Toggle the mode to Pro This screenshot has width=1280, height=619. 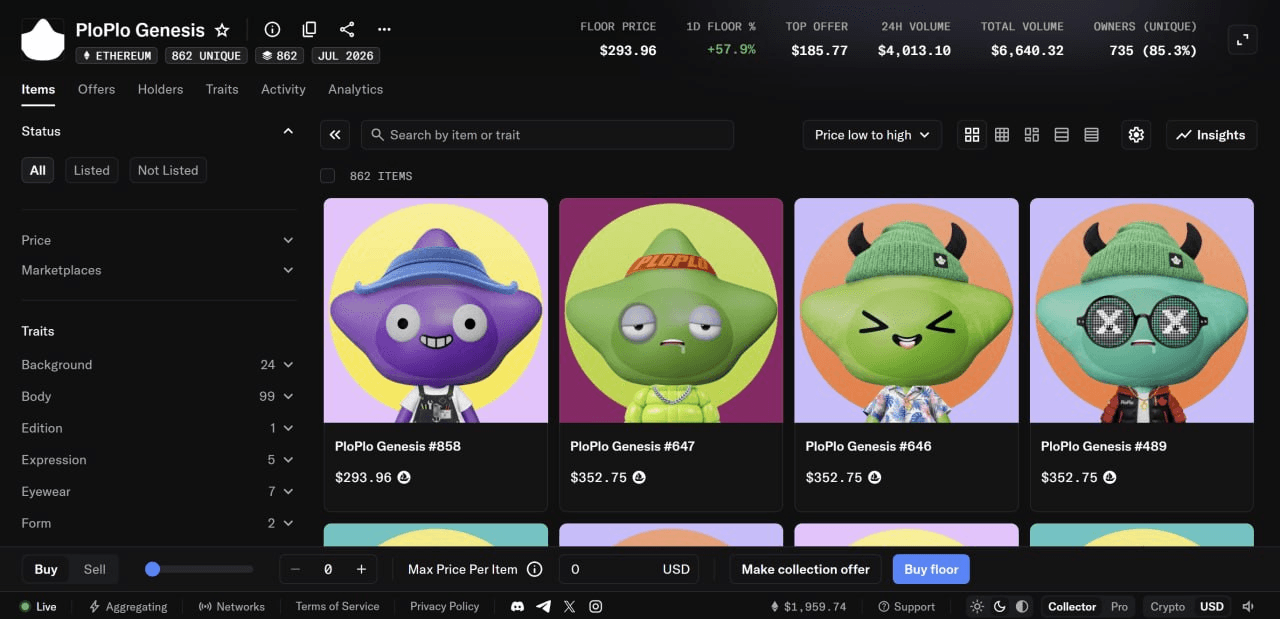(1119, 606)
